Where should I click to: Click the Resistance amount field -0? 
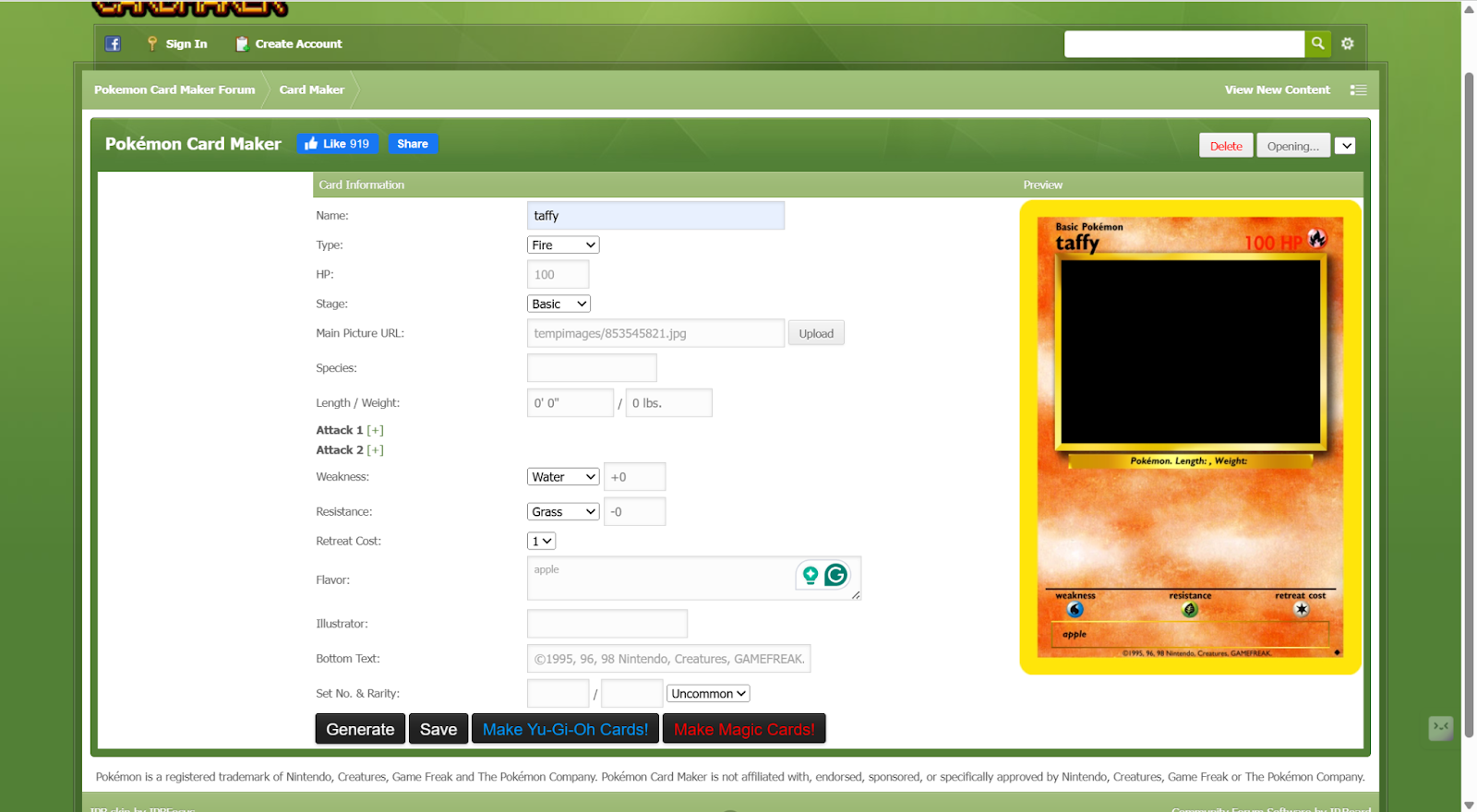[634, 511]
